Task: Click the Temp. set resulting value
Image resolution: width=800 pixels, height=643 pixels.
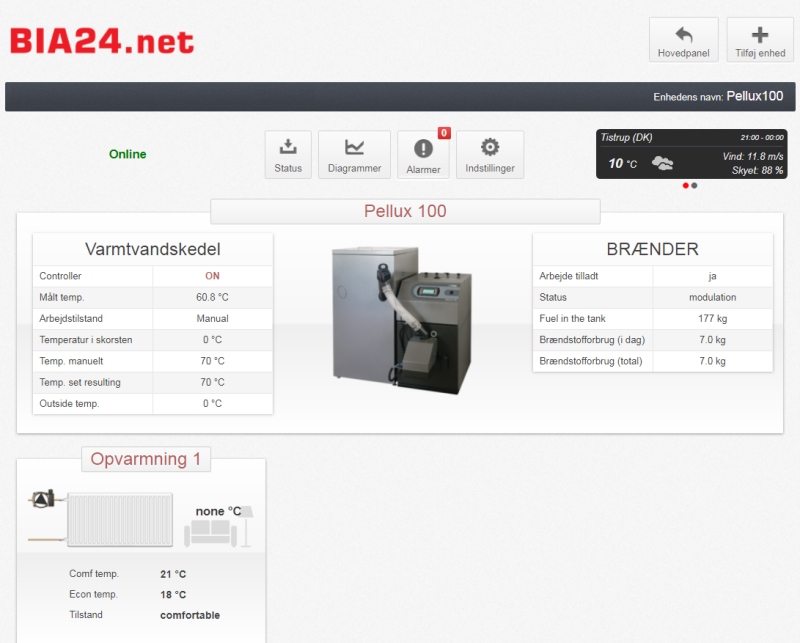Action: 212,382
